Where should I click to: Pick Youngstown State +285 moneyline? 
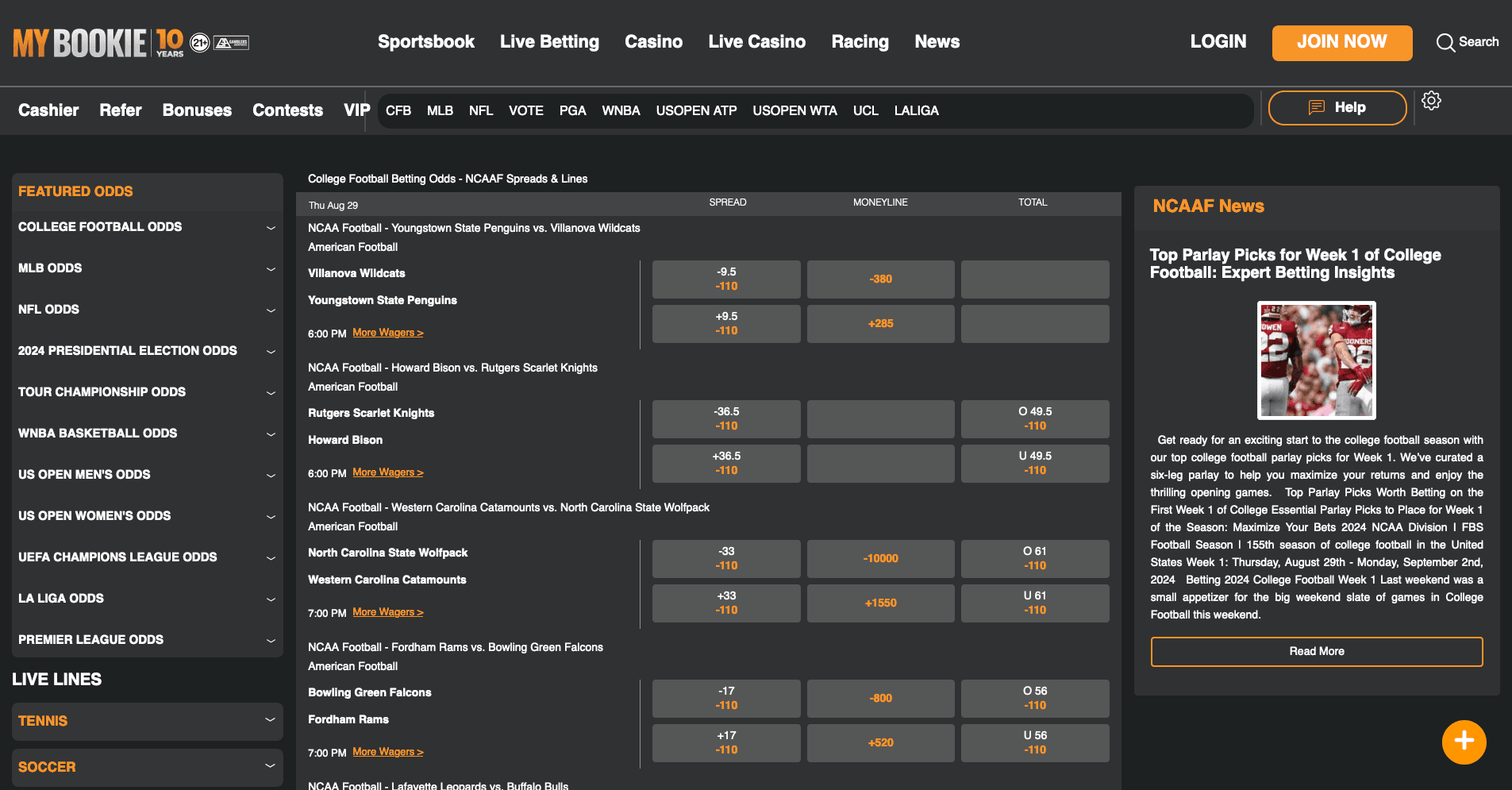coord(880,323)
